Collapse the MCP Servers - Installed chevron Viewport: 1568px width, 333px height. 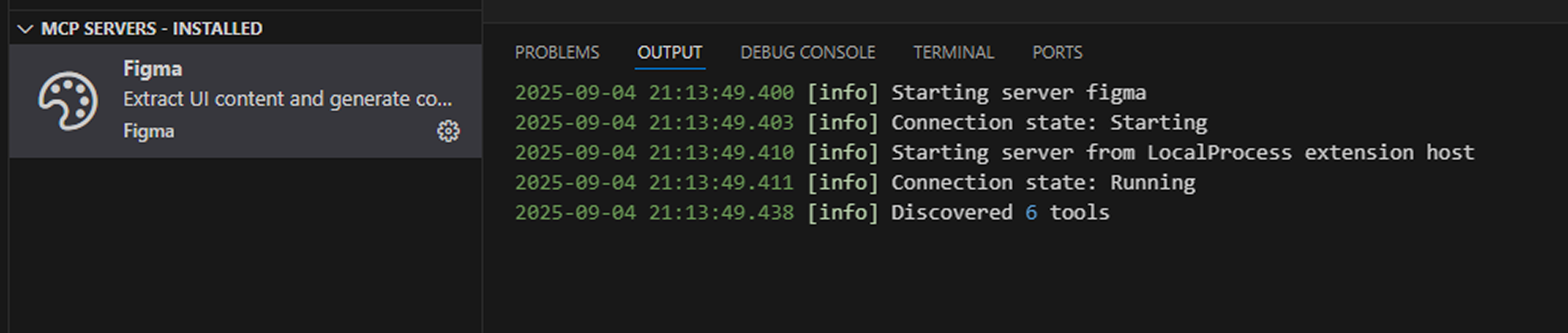(x=25, y=29)
